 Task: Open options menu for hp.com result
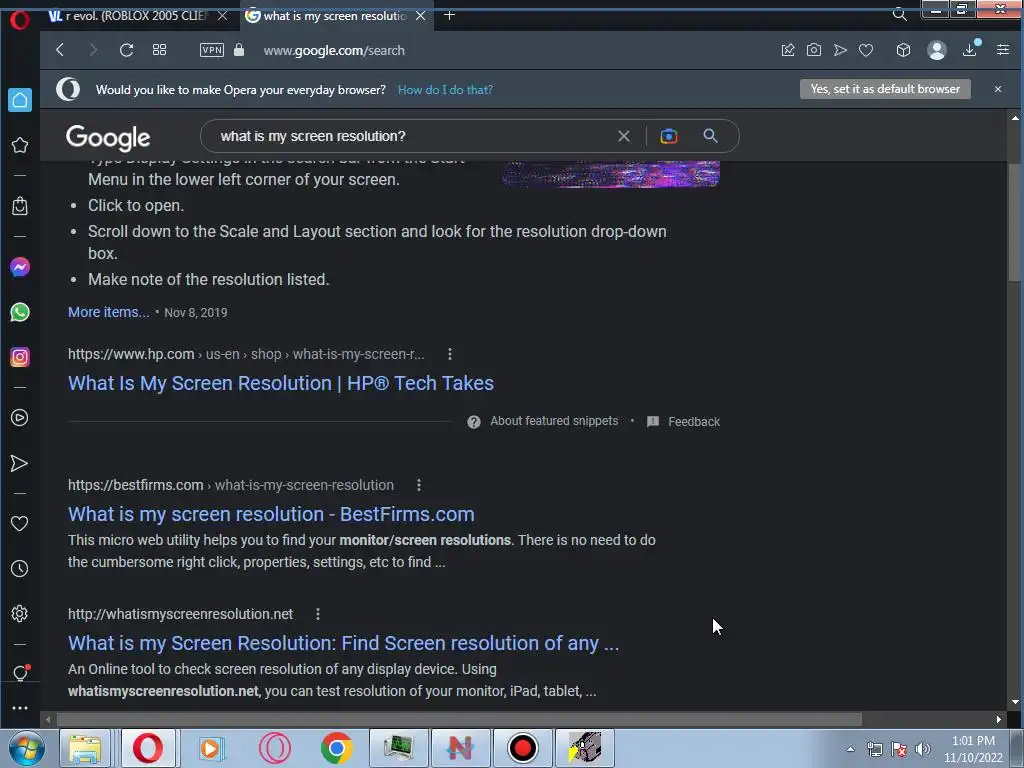[449, 354]
